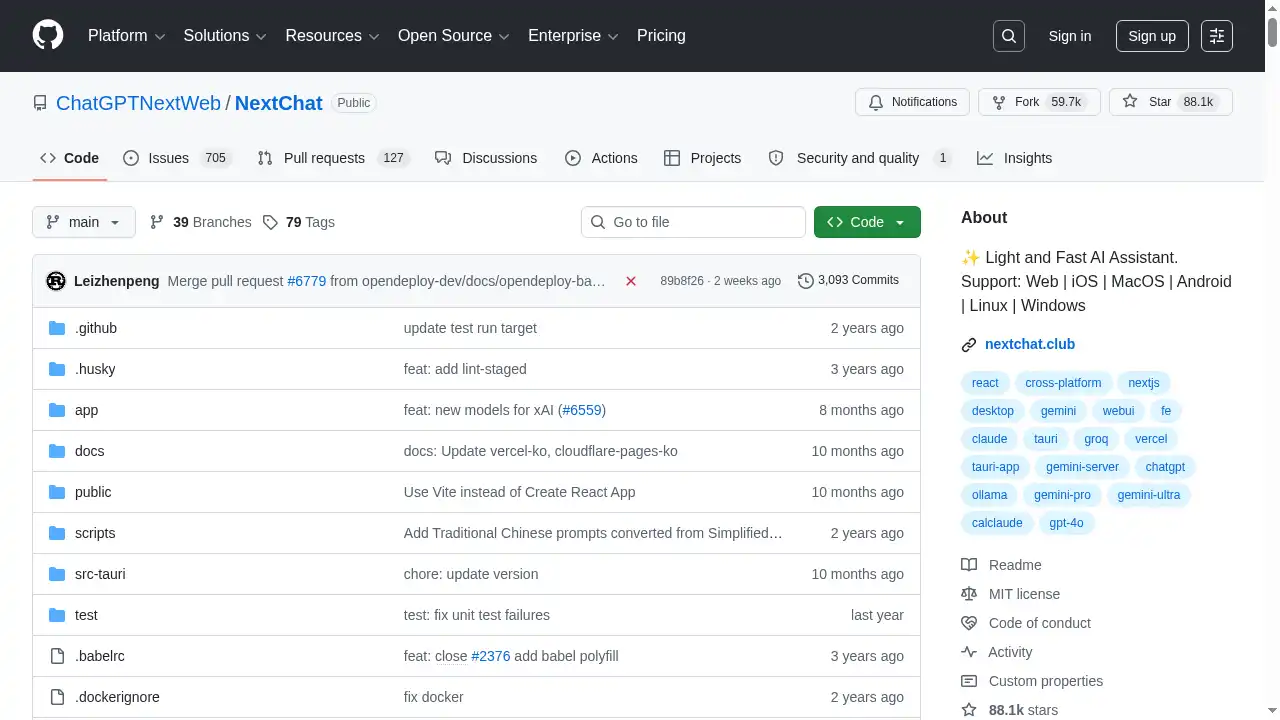Click the src-tauri folder icon
This screenshot has width=1280, height=720.
click(x=57, y=574)
